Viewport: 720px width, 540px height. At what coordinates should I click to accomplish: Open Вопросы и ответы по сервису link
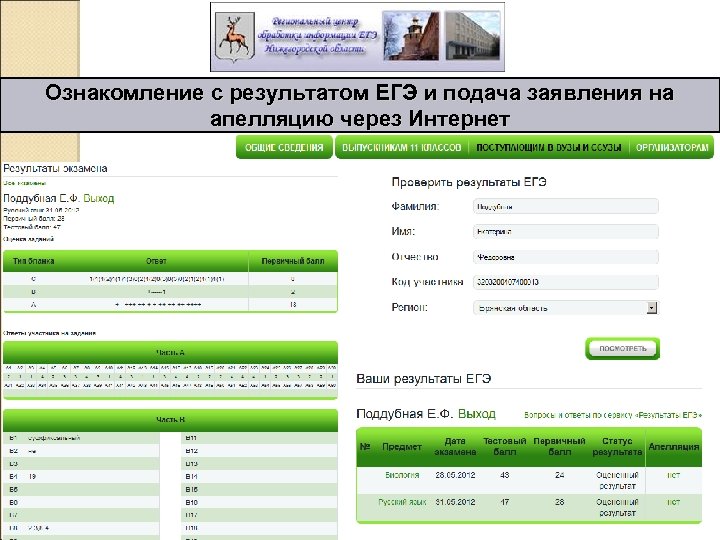613,415
